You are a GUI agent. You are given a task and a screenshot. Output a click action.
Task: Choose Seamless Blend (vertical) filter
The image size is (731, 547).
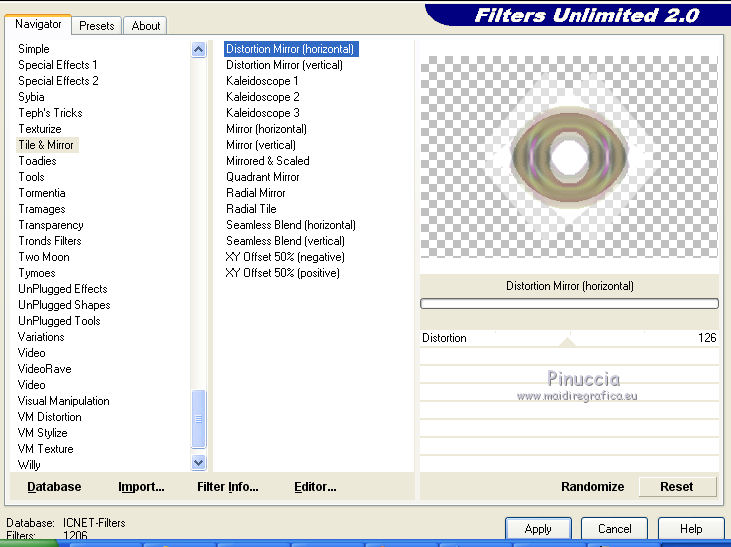285,241
